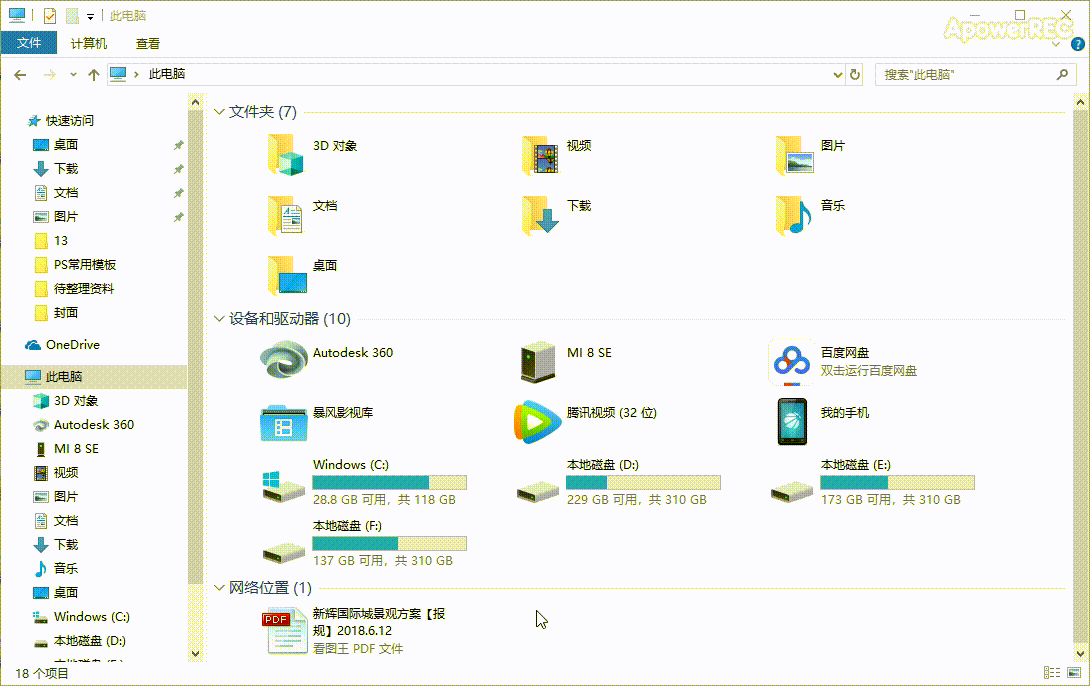The image size is (1090, 686).
Task: Open the 桌面 folder in main pane
Action: tap(287, 274)
